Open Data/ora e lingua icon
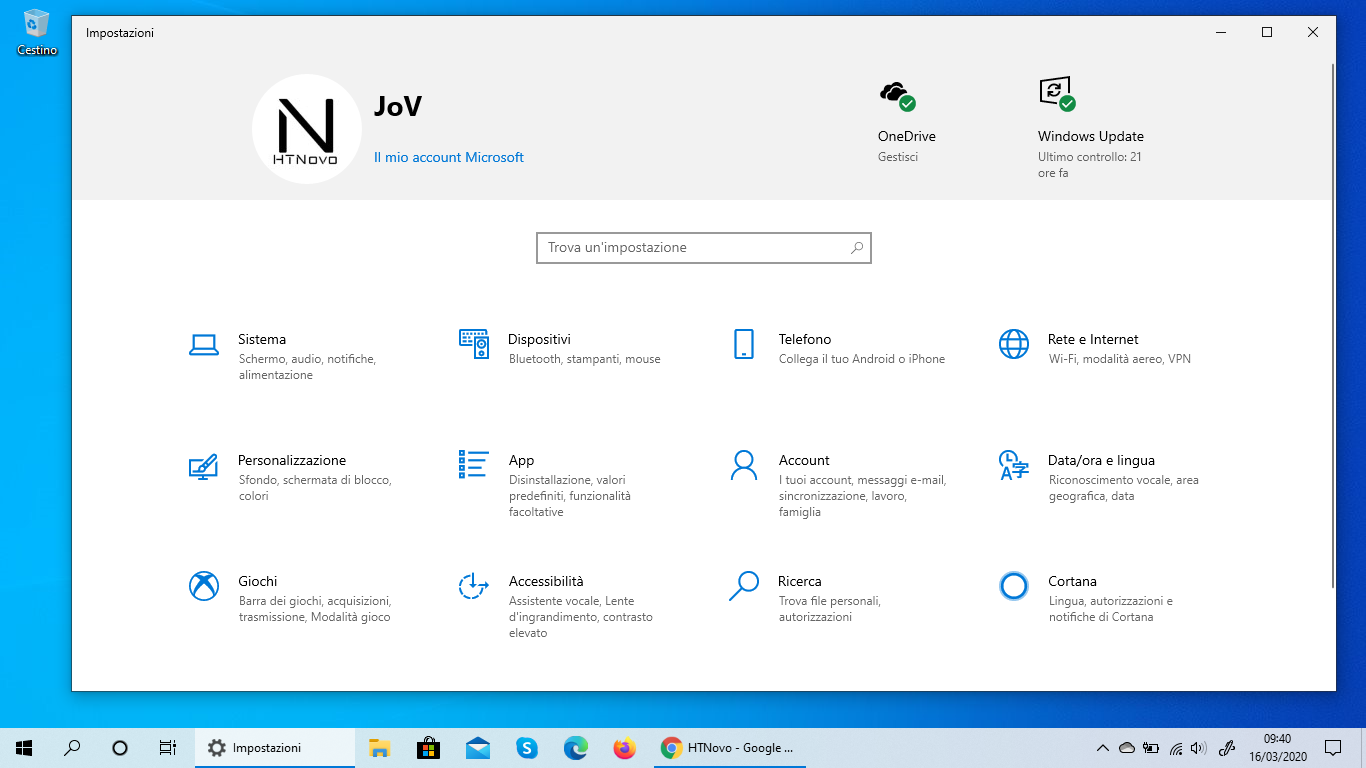1366x768 pixels. coord(1014,465)
